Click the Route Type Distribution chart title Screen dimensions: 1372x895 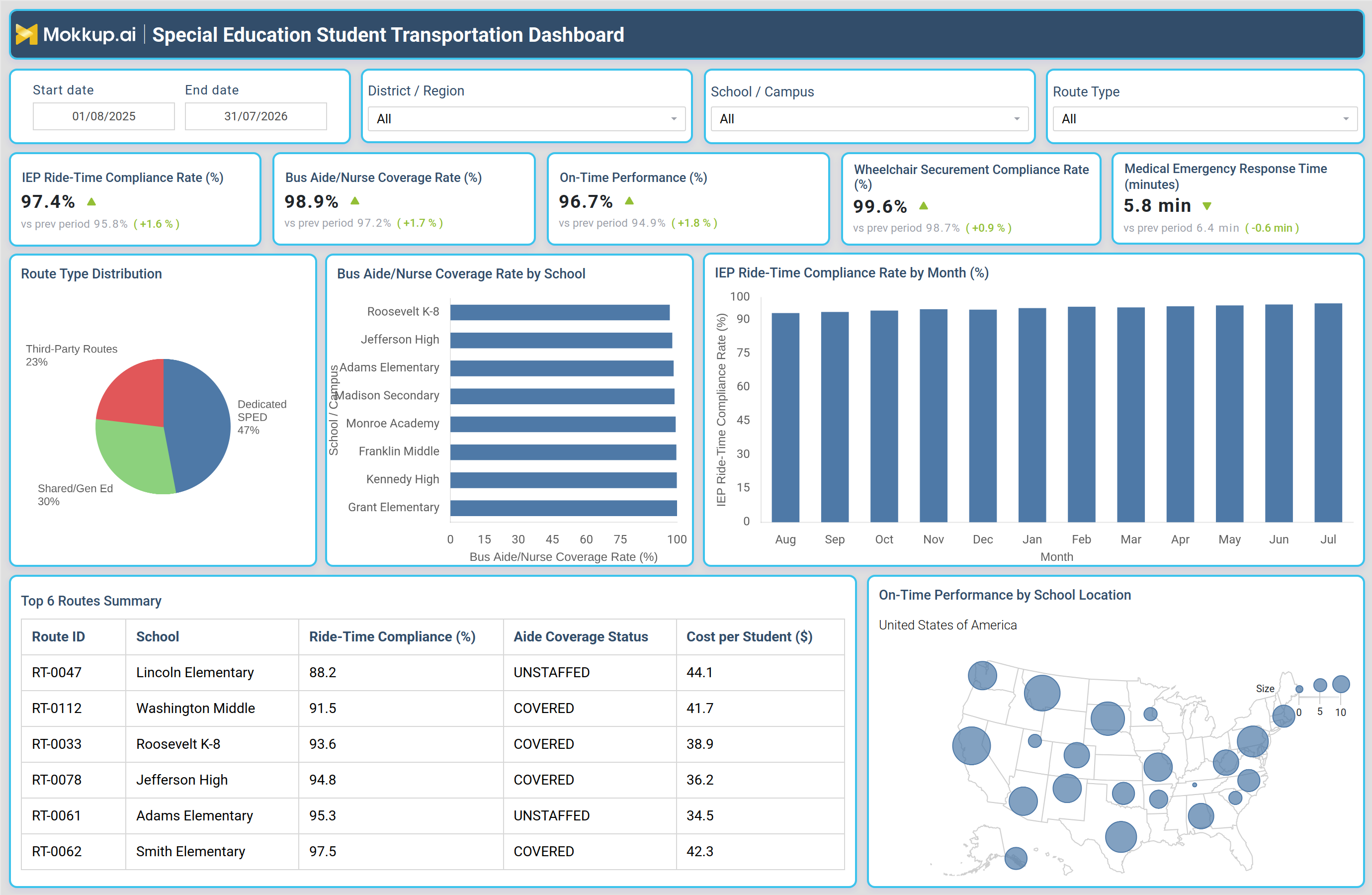coord(91,274)
